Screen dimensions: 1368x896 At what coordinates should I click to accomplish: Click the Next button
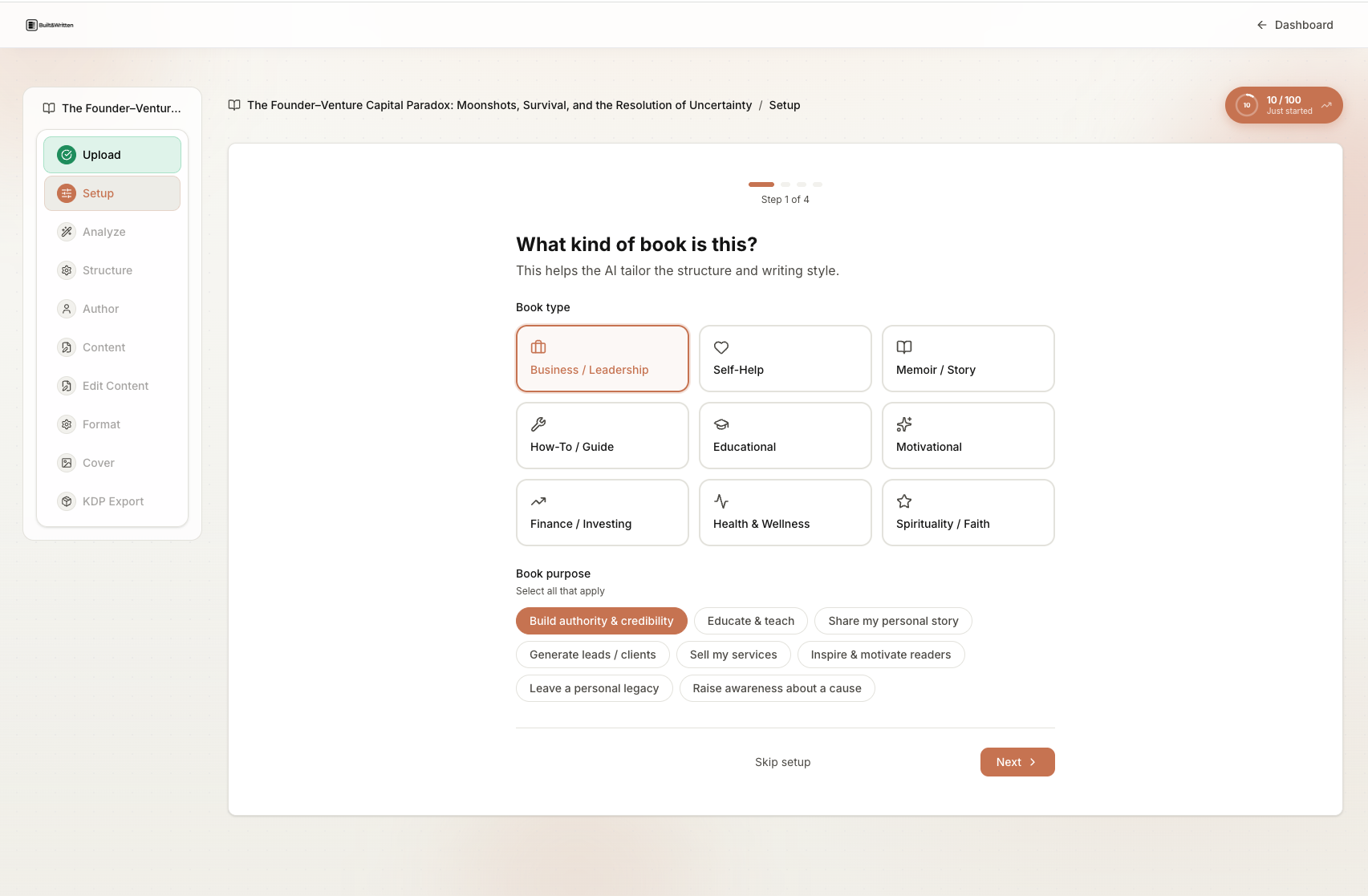[x=1017, y=762]
